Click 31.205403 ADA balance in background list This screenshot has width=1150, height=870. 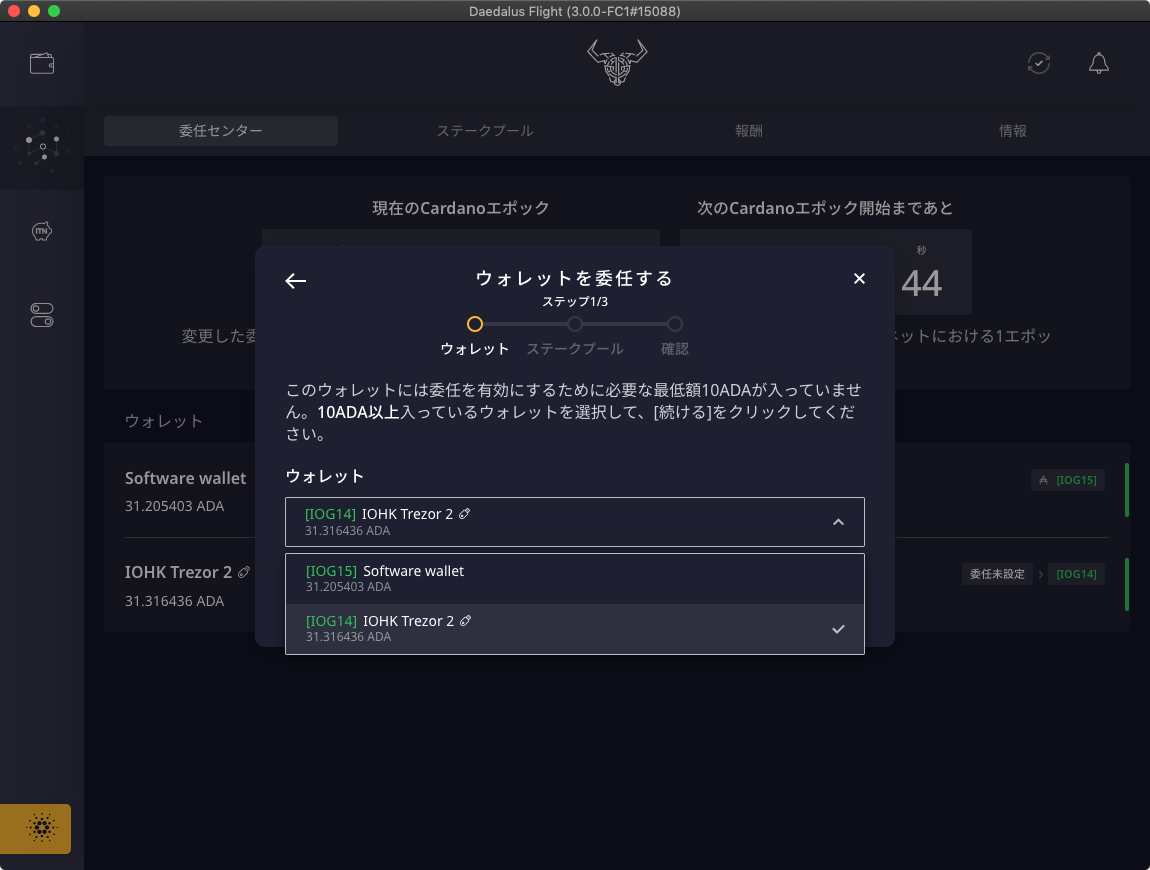(x=175, y=506)
